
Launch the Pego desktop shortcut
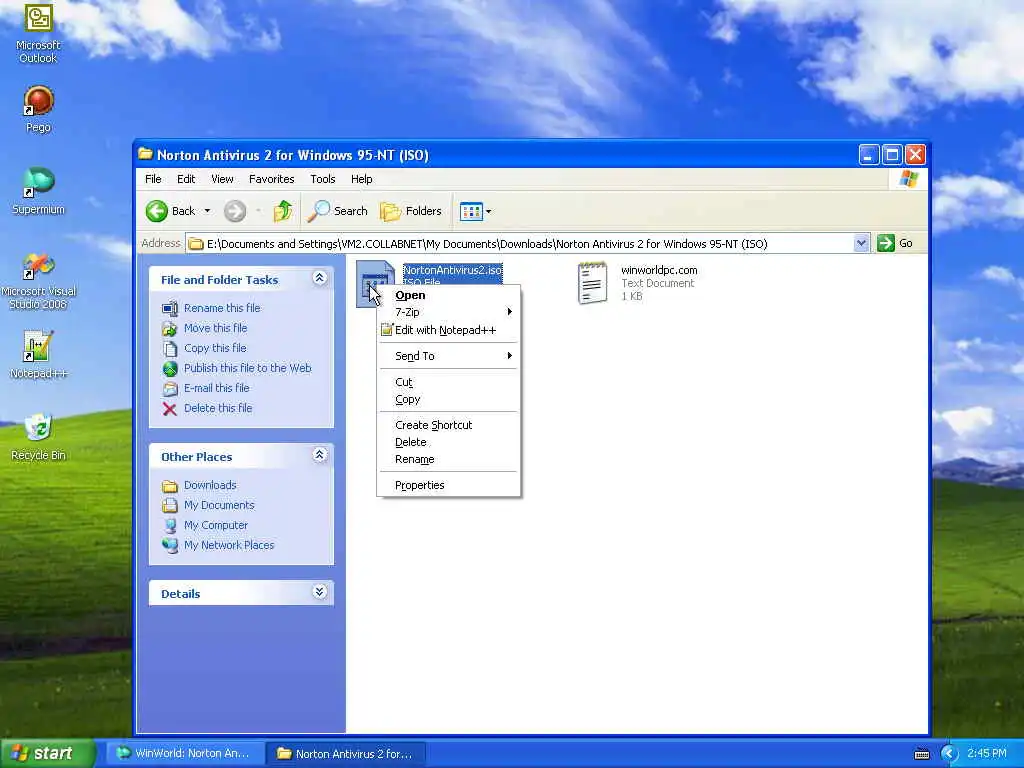38,110
